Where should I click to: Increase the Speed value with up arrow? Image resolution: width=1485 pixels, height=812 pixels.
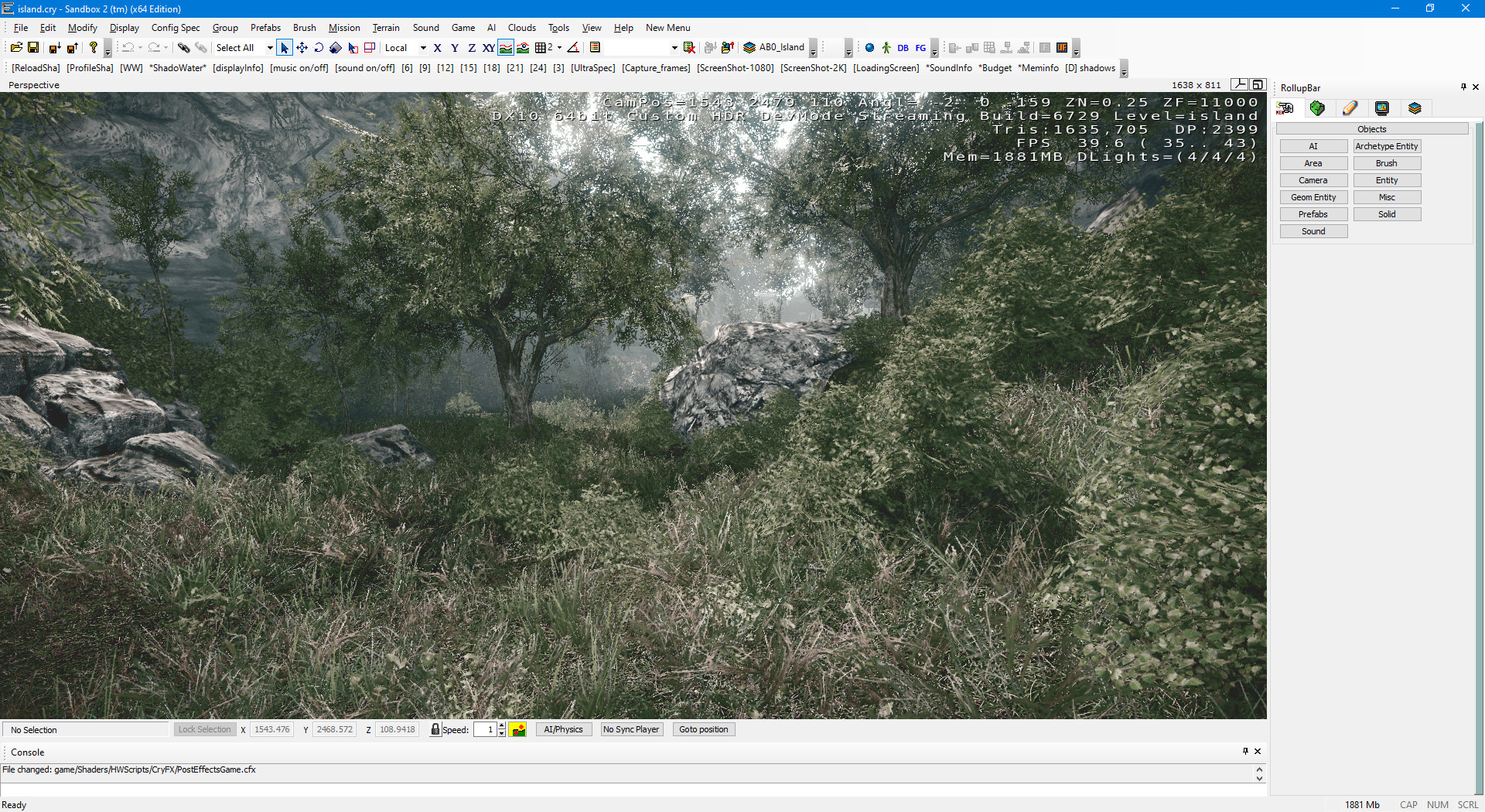tap(502, 725)
